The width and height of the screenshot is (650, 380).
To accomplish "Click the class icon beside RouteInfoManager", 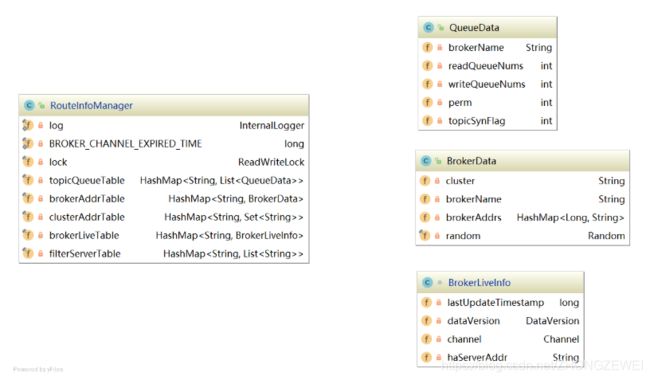I will [29, 105].
